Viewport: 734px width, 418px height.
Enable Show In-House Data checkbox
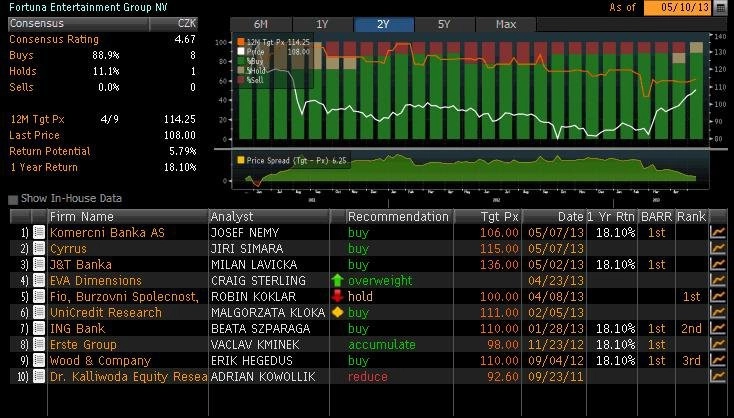[x=13, y=199]
